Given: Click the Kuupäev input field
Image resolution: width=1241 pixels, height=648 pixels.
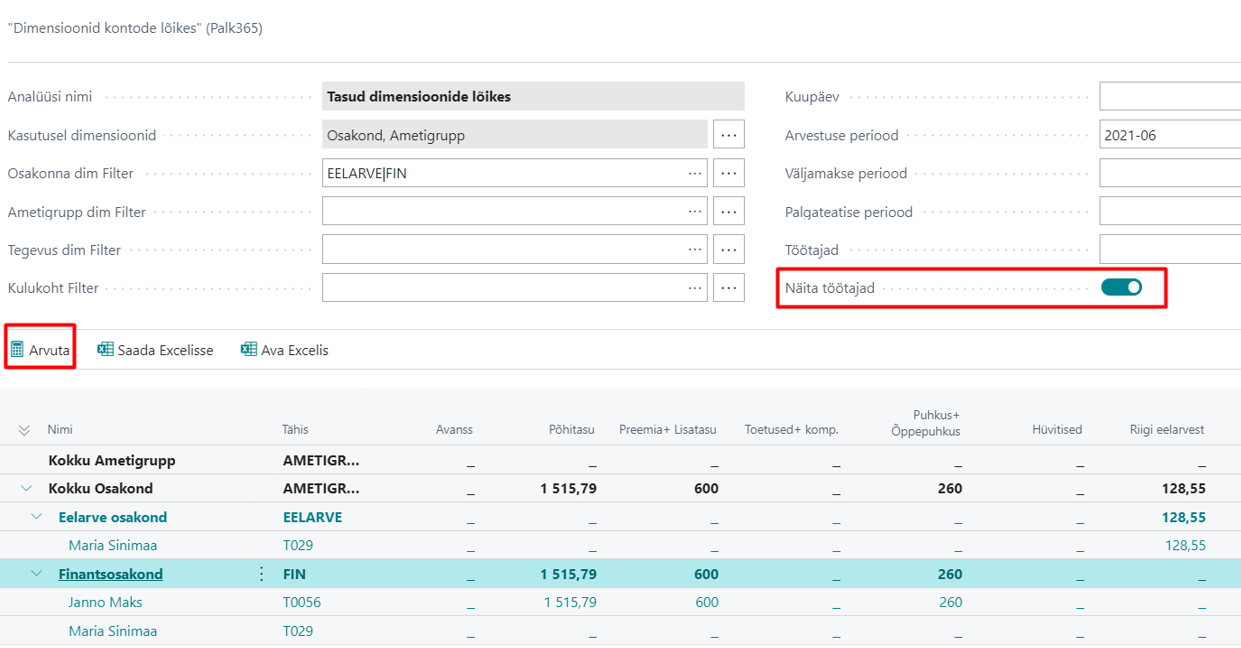Looking at the screenshot, I should (1170, 97).
